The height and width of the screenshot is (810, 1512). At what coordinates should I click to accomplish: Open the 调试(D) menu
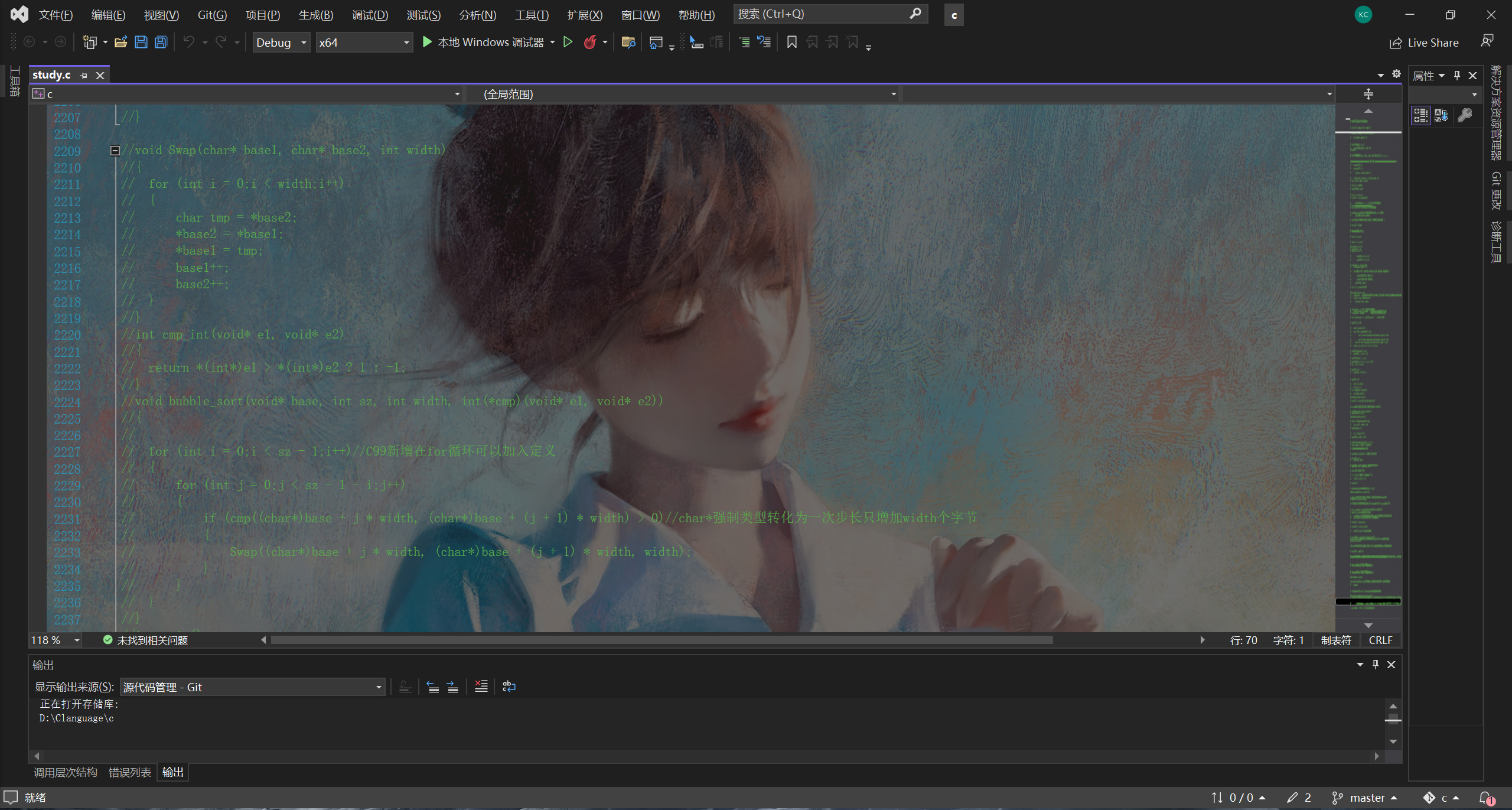[x=370, y=15]
